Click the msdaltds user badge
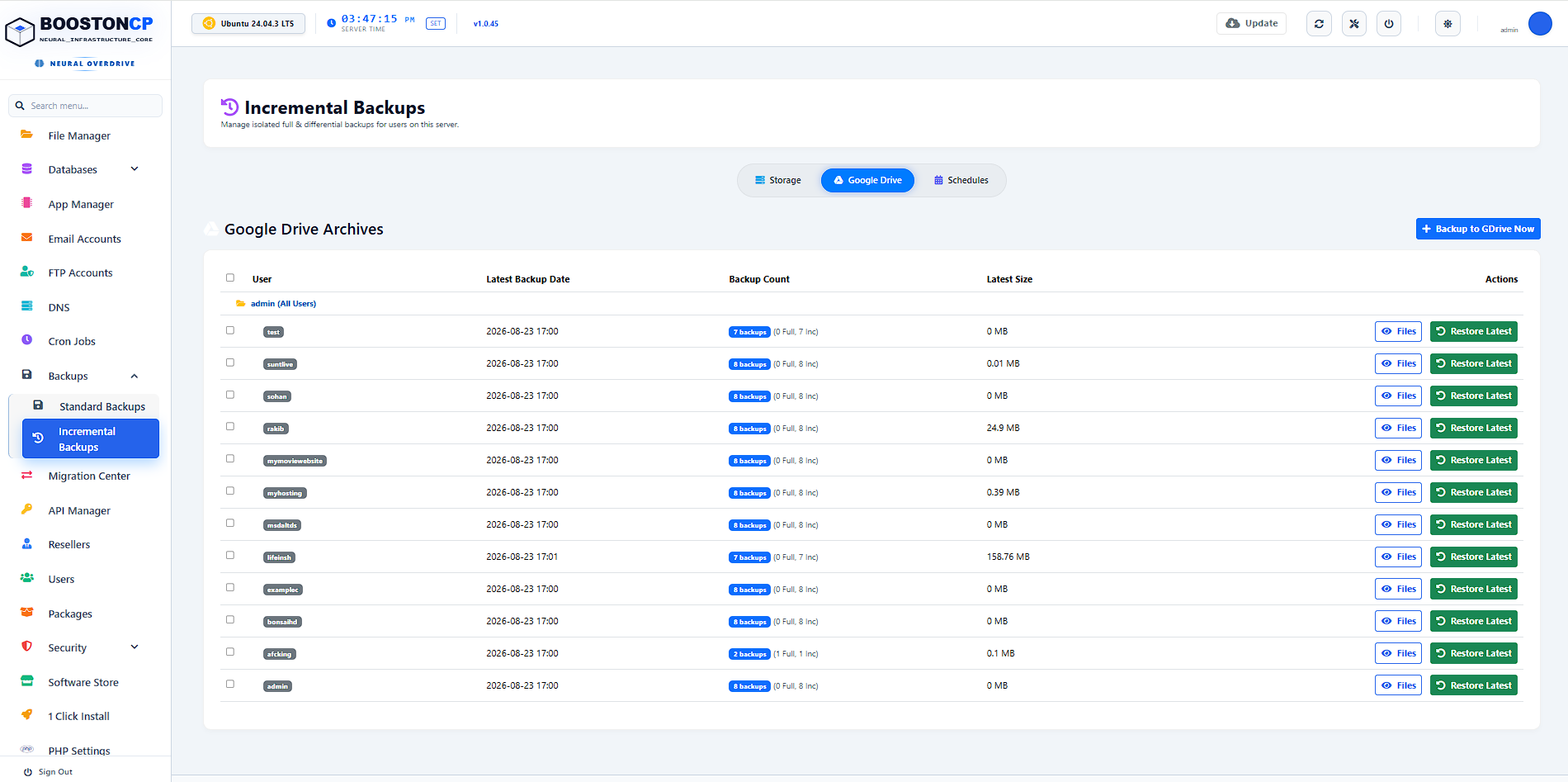 [x=282, y=525]
